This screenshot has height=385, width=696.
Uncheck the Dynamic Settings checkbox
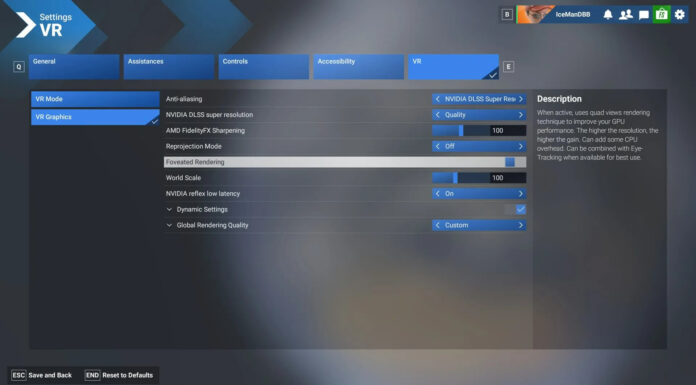point(521,209)
